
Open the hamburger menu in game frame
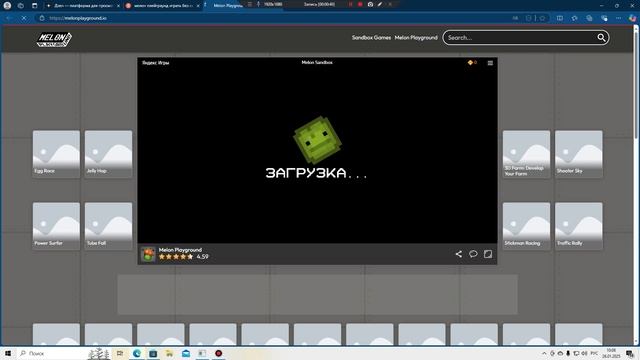490,63
